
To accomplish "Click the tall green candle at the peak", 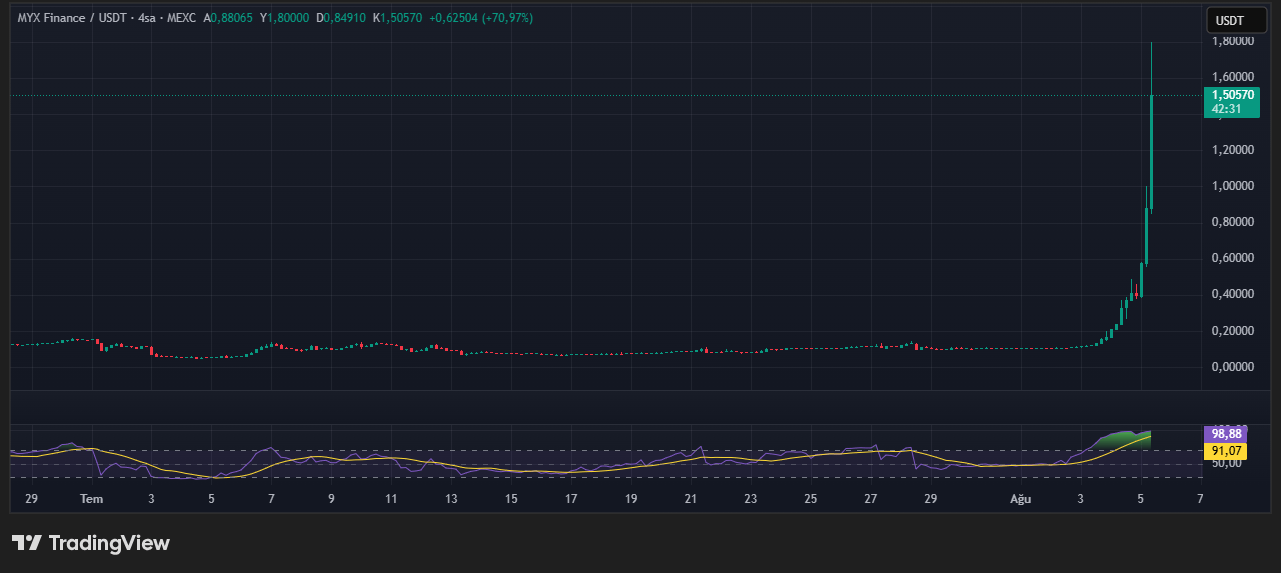I will pyautogui.click(x=1152, y=150).
